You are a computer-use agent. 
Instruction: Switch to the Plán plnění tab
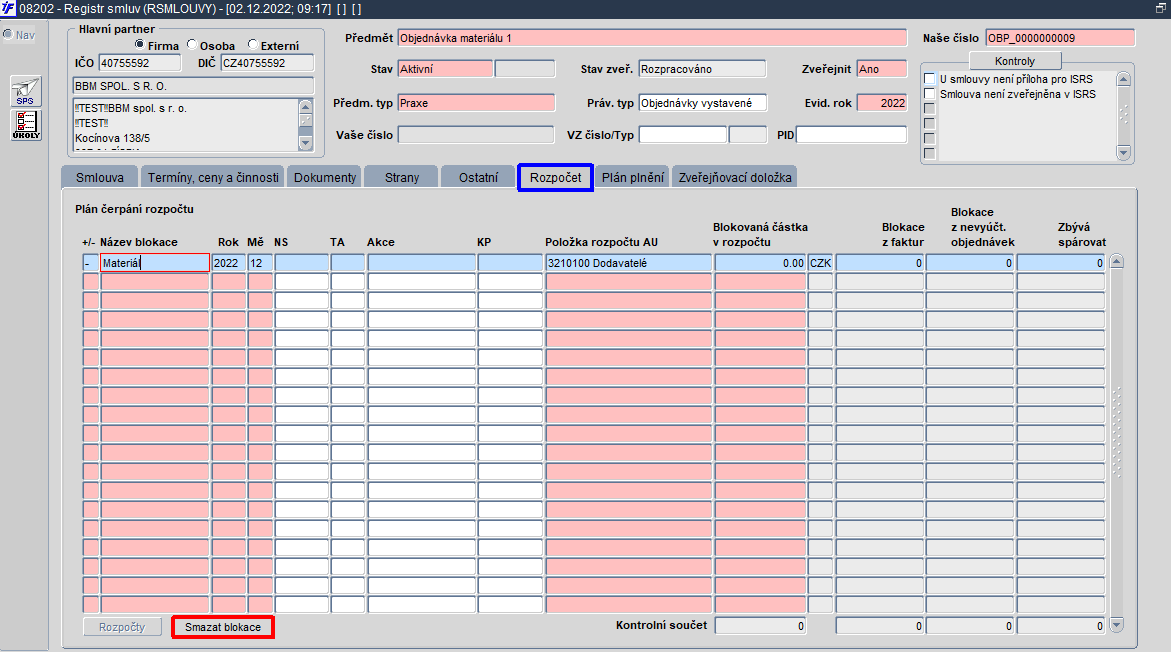633,177
